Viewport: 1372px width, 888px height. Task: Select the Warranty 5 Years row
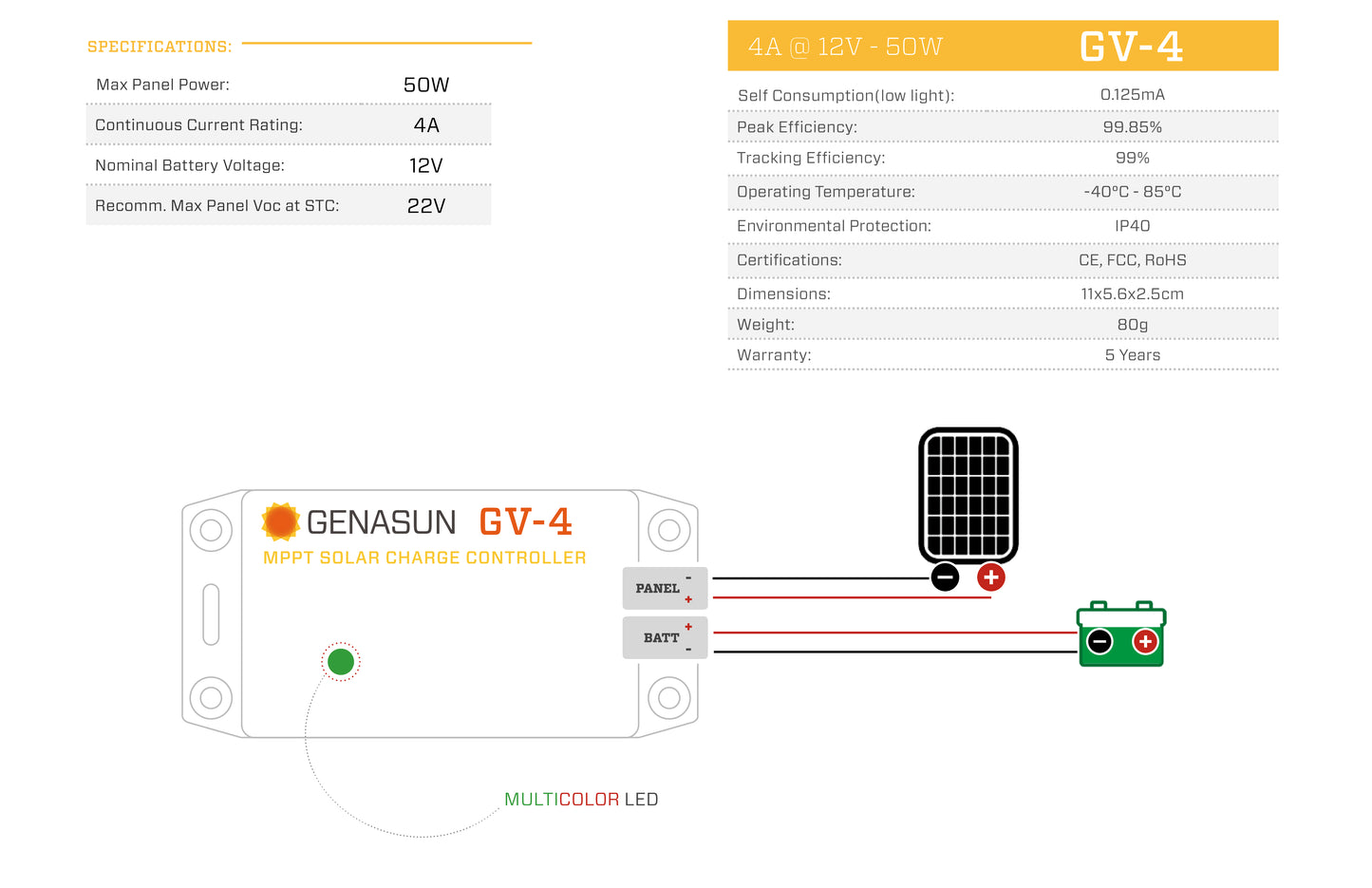point(1003,354)
